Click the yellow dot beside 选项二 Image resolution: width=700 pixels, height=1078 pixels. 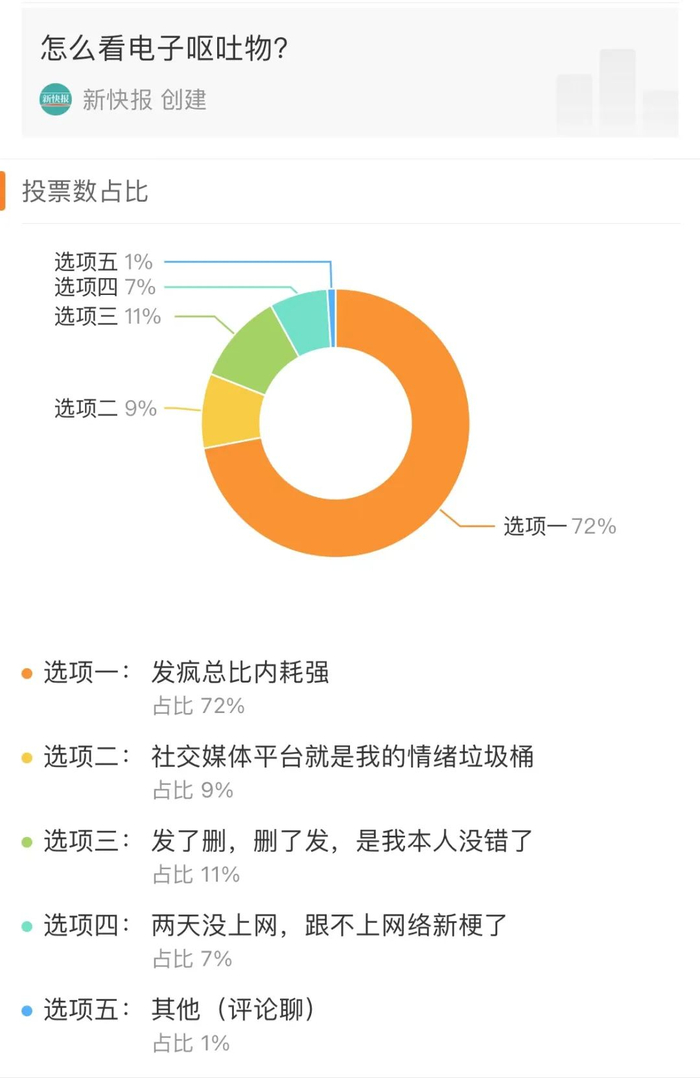tap(27, 758)
